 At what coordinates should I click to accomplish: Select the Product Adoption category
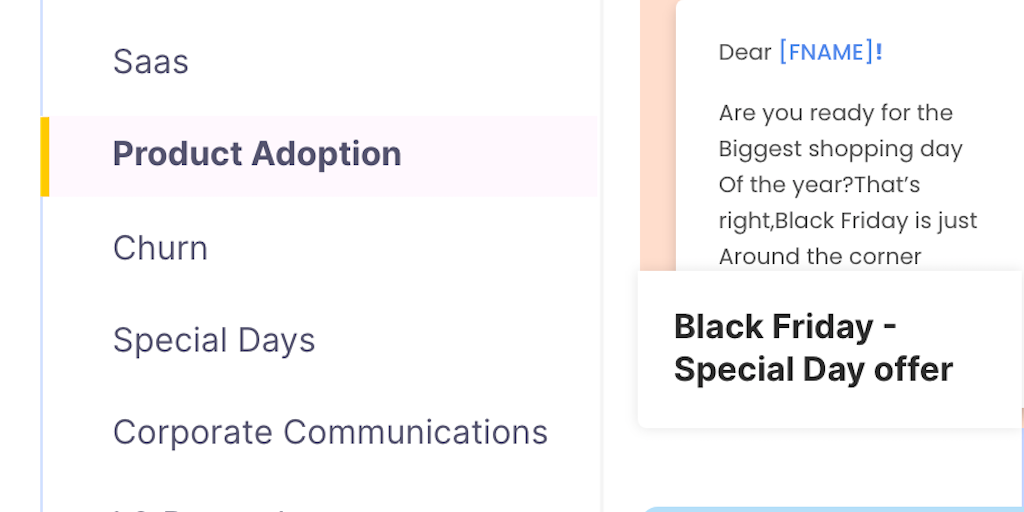point(257,155)
